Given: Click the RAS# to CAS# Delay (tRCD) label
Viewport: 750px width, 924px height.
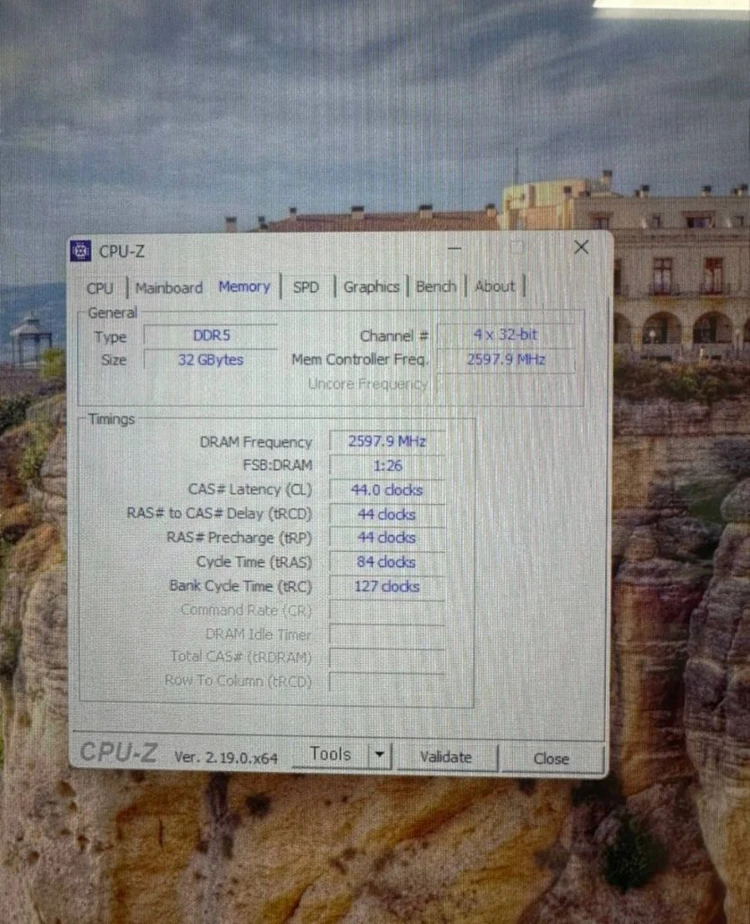Looking at the screenshot, I should click(219, 514).
